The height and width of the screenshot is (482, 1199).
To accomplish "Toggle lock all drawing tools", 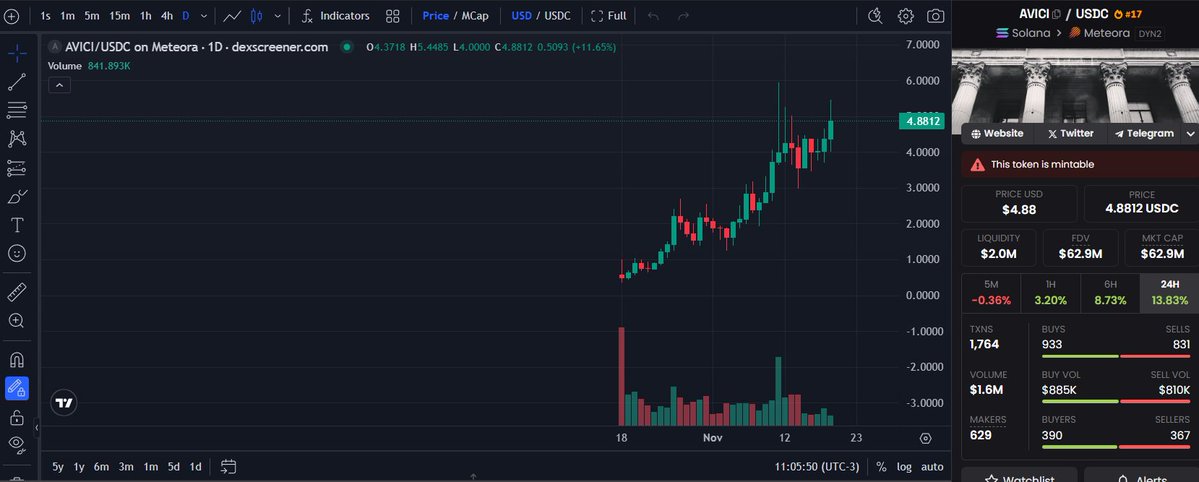I will pyautogui.click(x=17, y=418).
